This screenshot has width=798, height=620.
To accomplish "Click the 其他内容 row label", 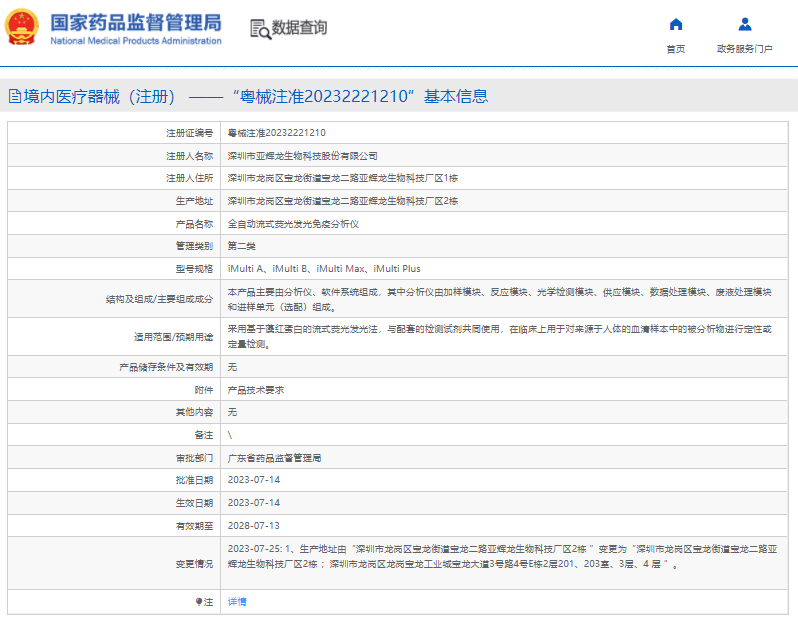I will (194, 412).
